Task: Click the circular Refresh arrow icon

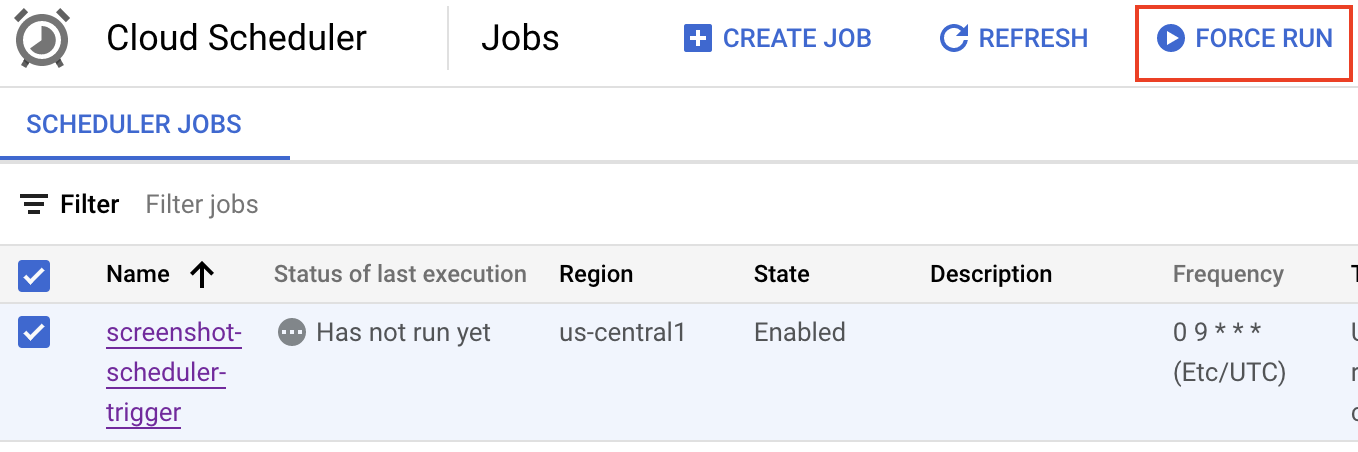Action: [x=954, y=39]
